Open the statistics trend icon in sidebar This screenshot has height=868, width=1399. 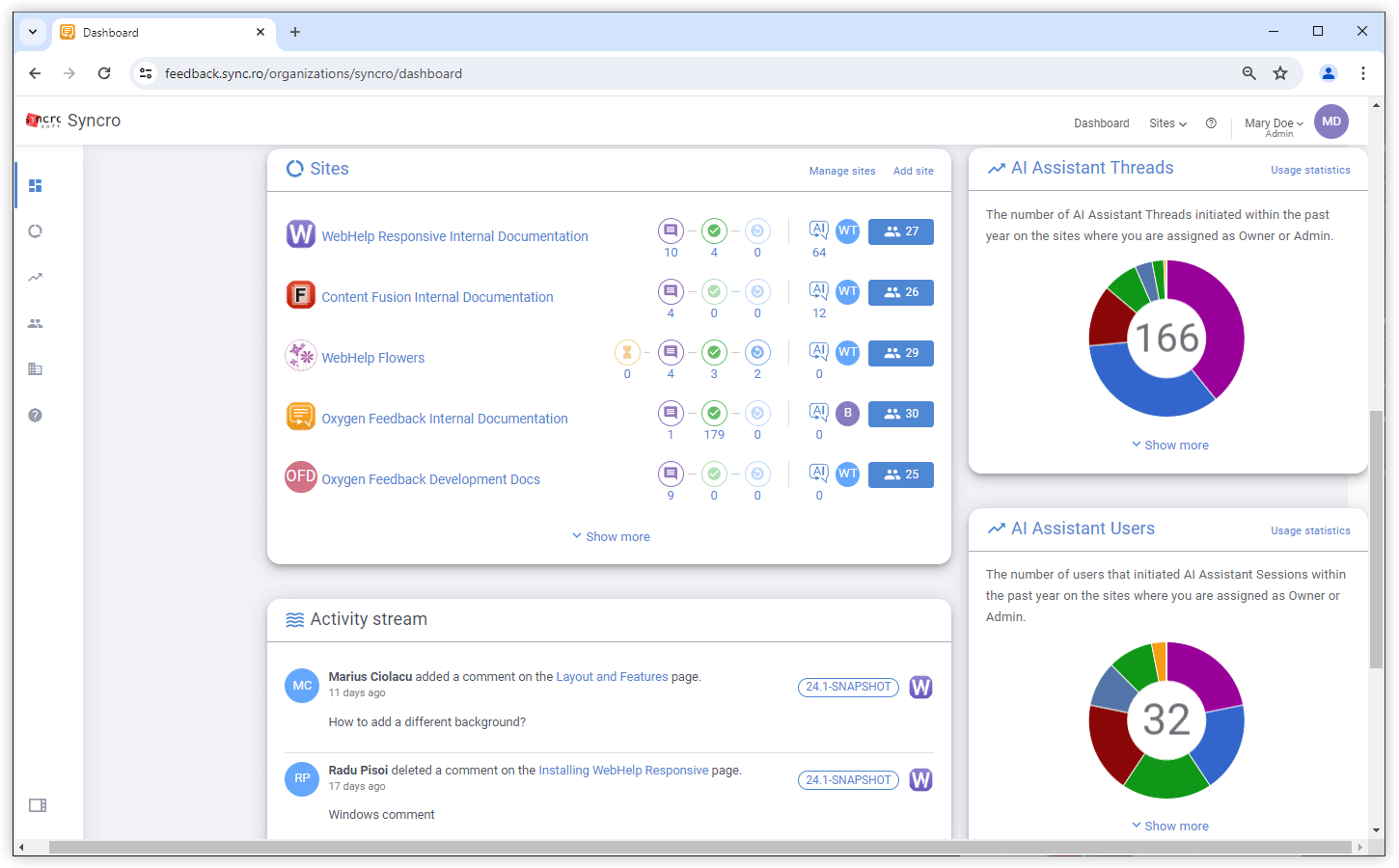36,277
